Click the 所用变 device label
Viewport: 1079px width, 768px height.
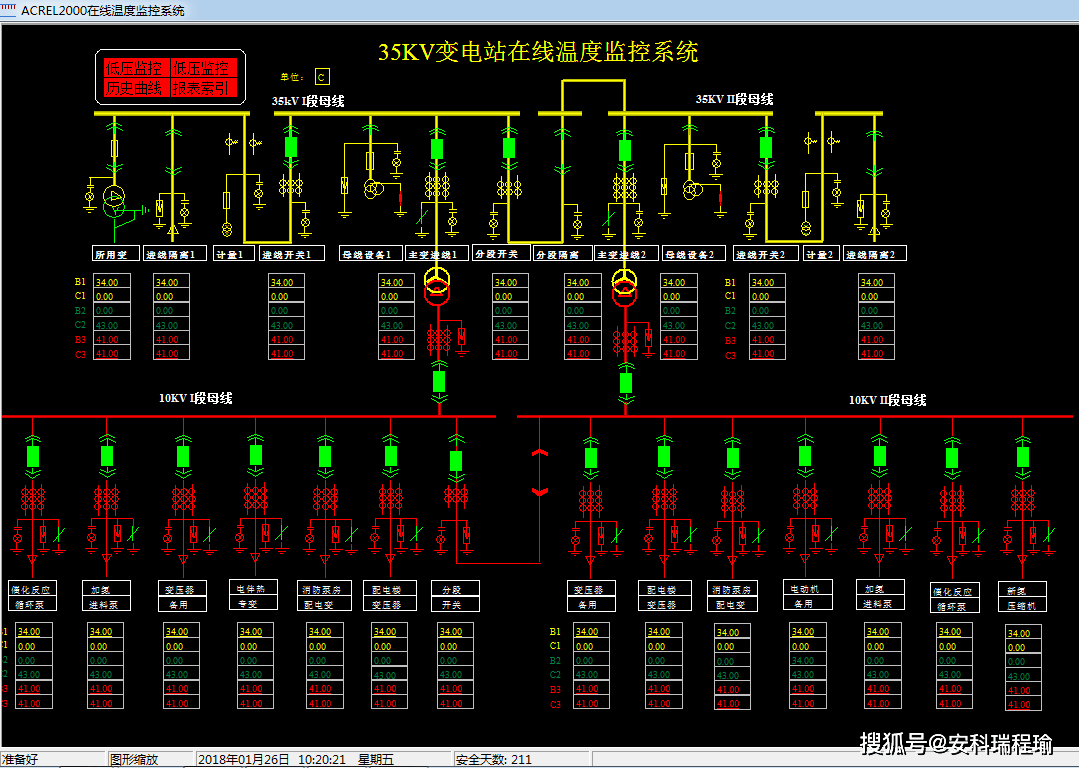pos(115,254)
